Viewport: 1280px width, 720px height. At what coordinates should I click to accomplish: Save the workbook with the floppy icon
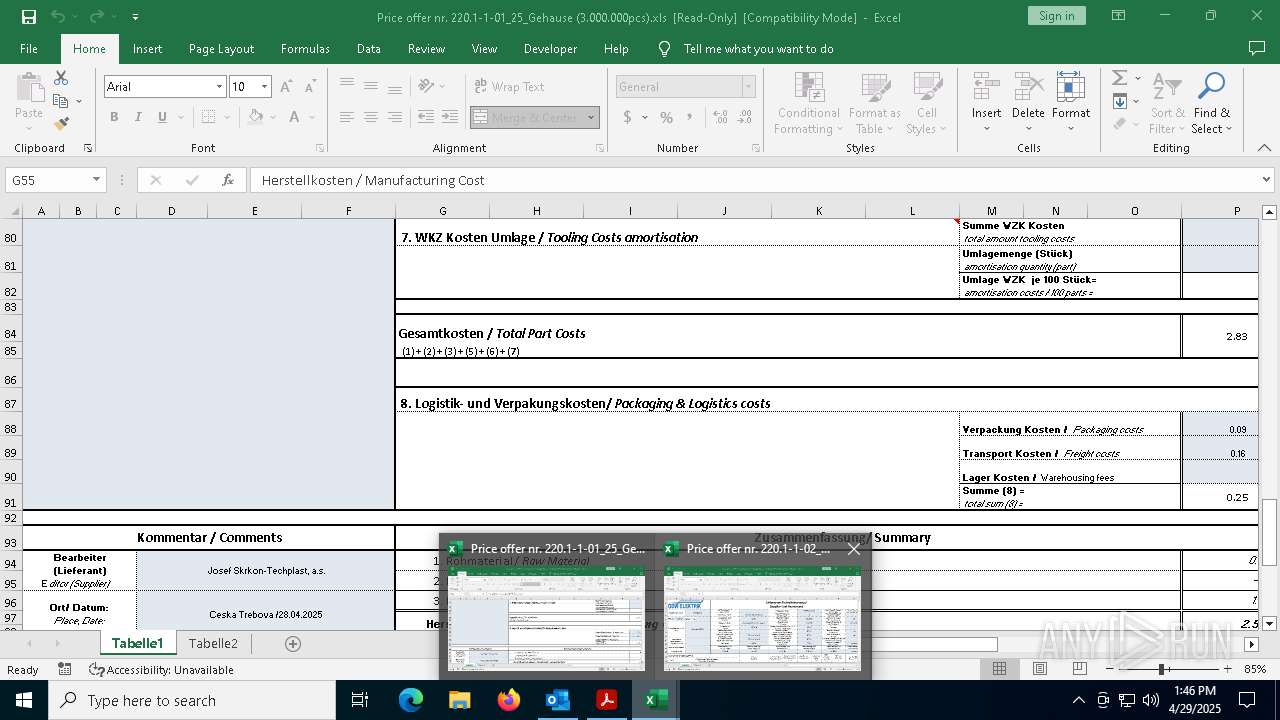click(x=29, y=17)
